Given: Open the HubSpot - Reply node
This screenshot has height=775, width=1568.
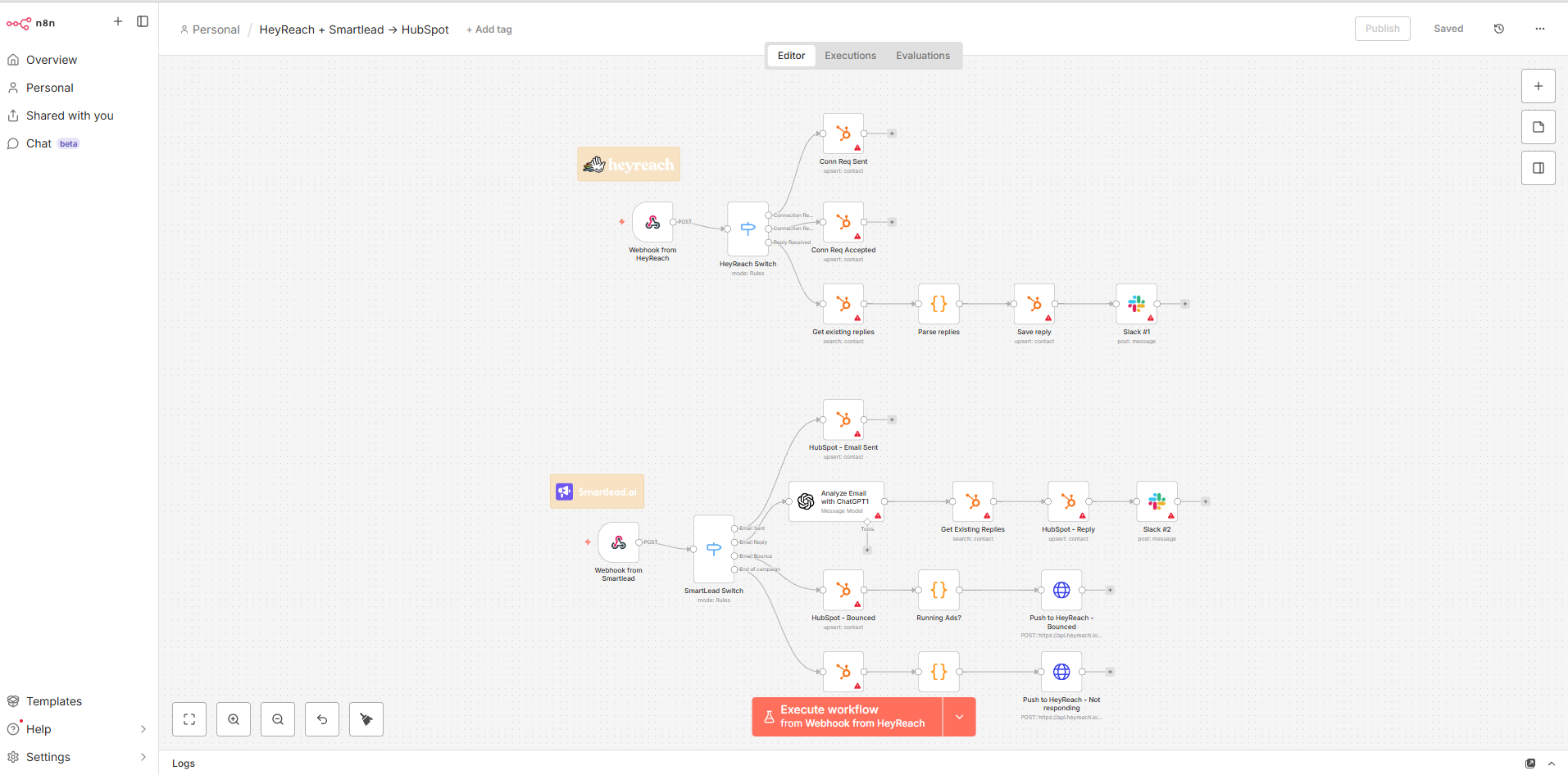Looking at the screenshot, I should click(1068, 501).
